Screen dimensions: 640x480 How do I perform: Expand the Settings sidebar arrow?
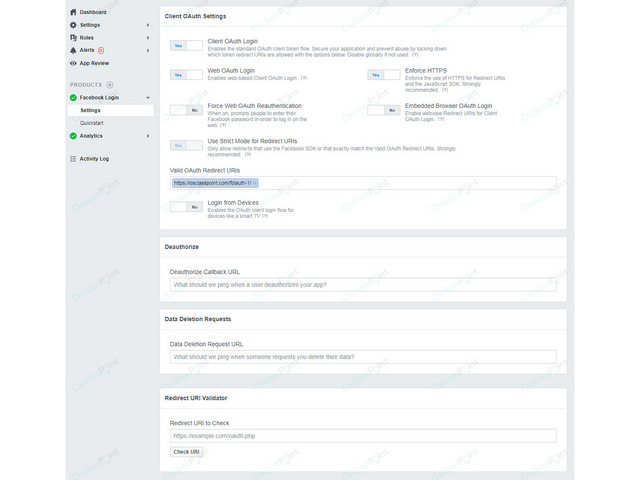pos(148,25)
